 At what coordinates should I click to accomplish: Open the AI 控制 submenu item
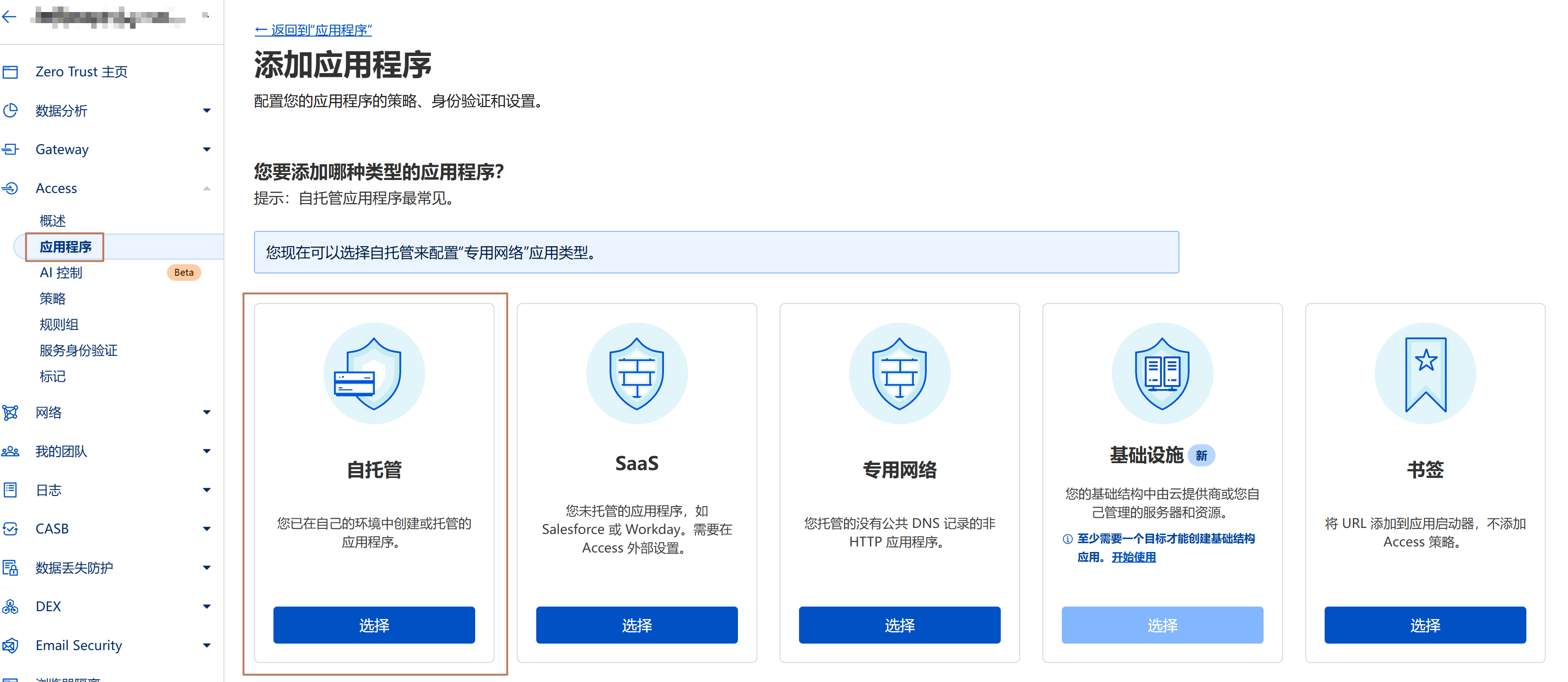(61, 273)
